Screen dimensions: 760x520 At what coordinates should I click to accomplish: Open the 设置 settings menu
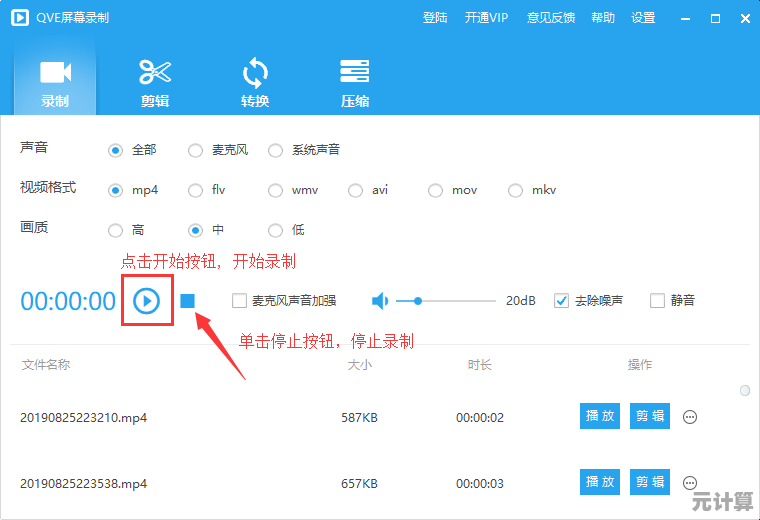tap(643, 18)
